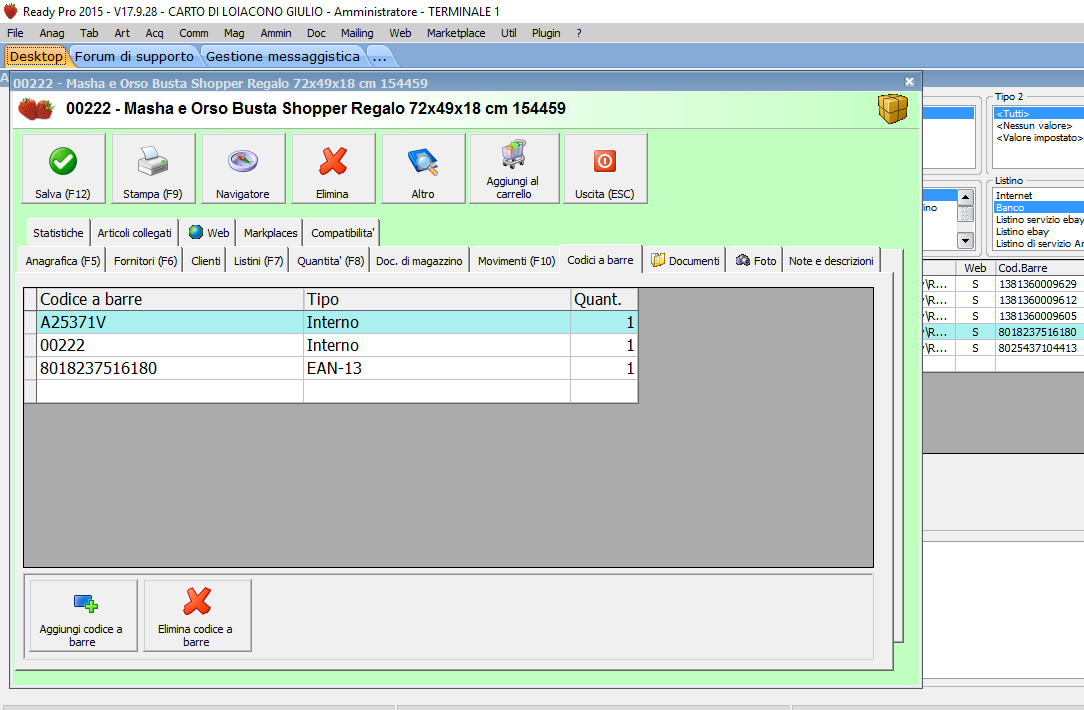This screenshot has height=710, width=1084.
Task: Open the Plugin menu
Action: click(546, 32)
